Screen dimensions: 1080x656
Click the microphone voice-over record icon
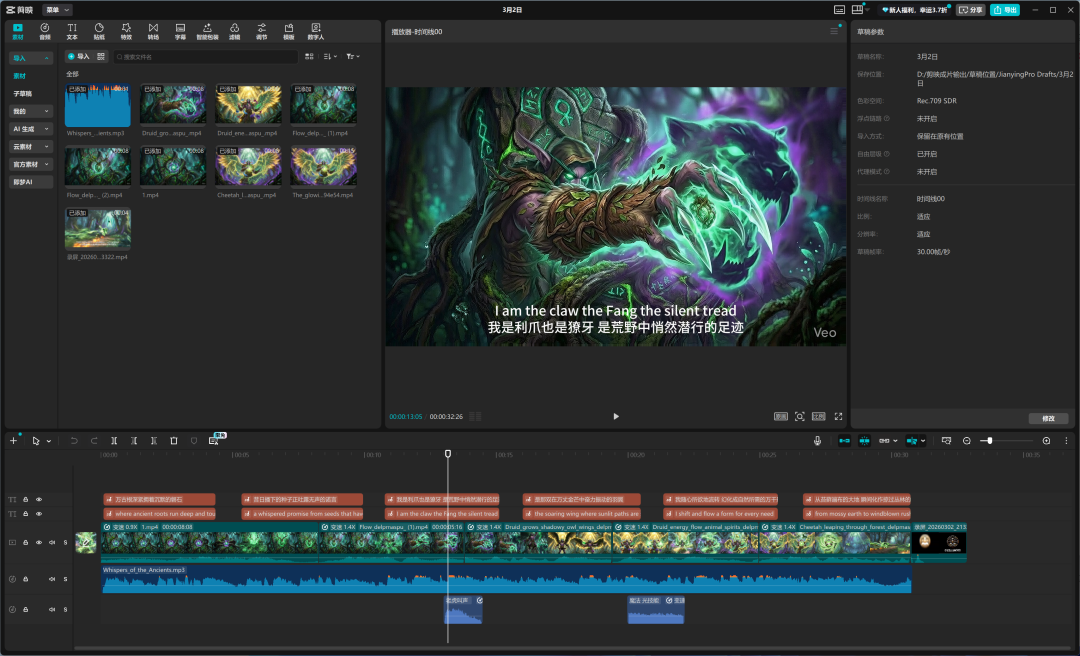(817, 440)
